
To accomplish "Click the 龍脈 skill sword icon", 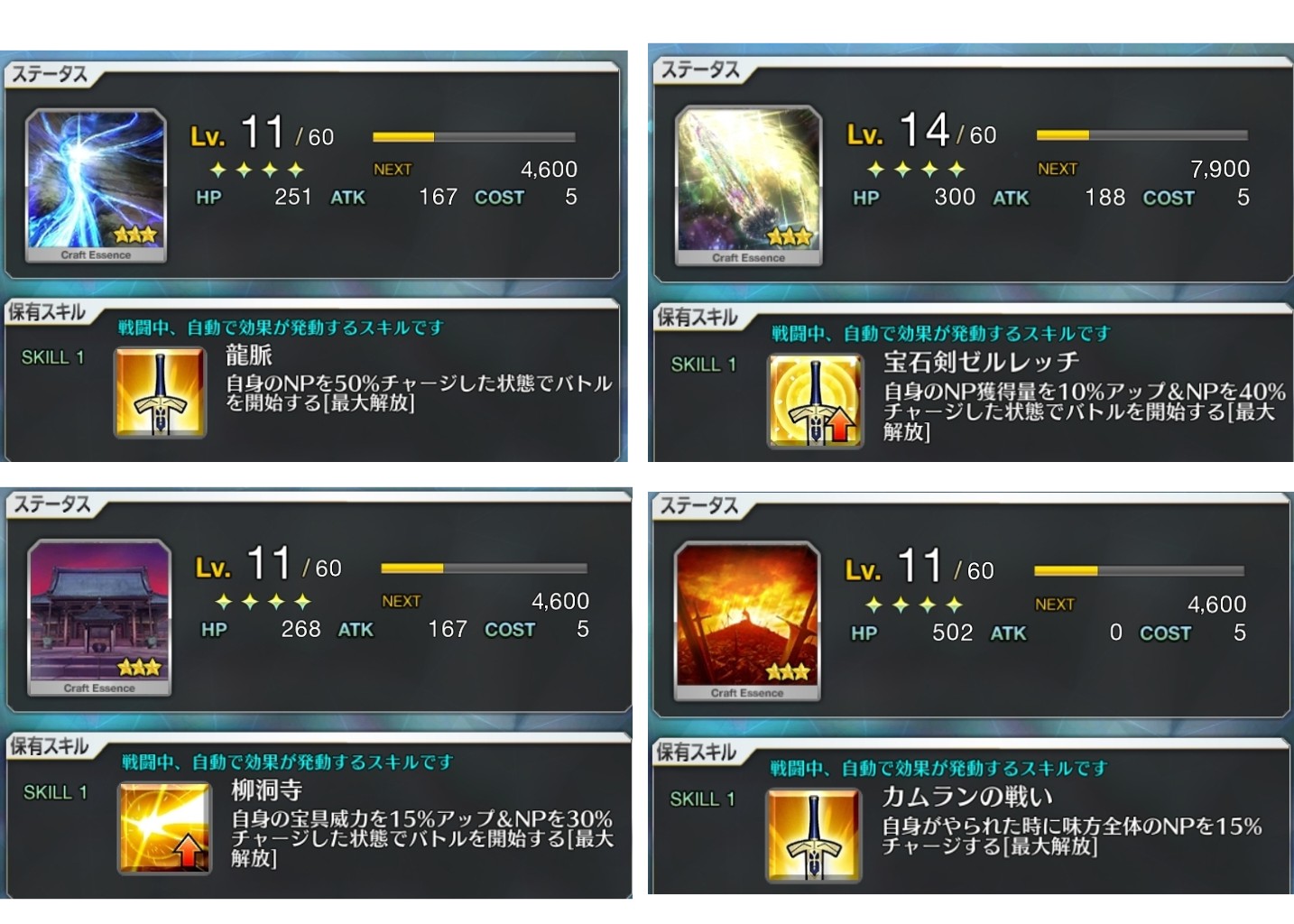I will [x=161, y=392].
